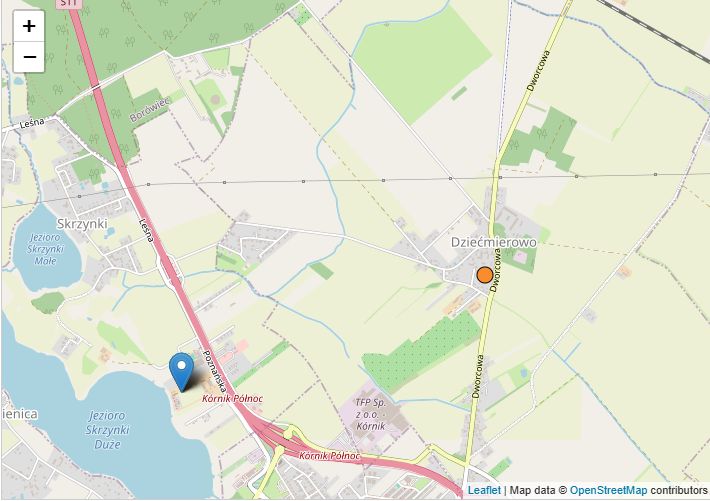Viewport: 710px width, 501px height.
Task: Open the Leaflet attribution link
Action: point(484,490)
